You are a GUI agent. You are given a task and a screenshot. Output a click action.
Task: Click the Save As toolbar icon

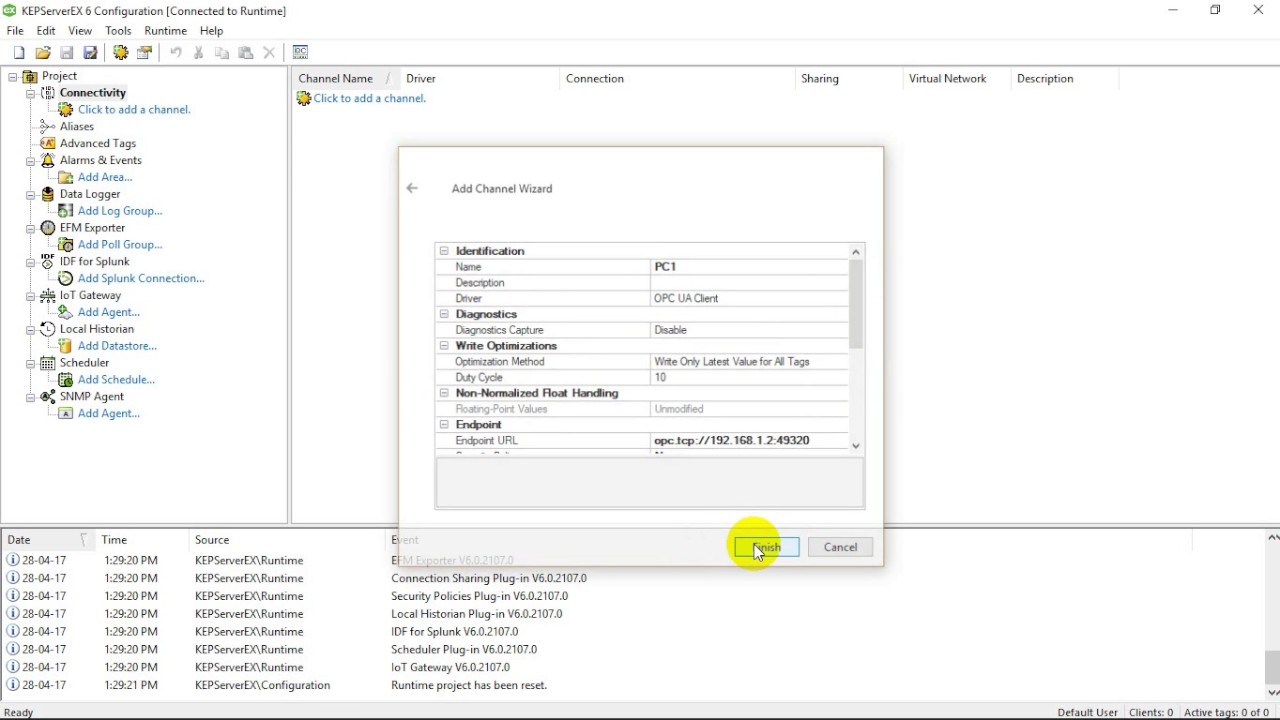point(90,53)
